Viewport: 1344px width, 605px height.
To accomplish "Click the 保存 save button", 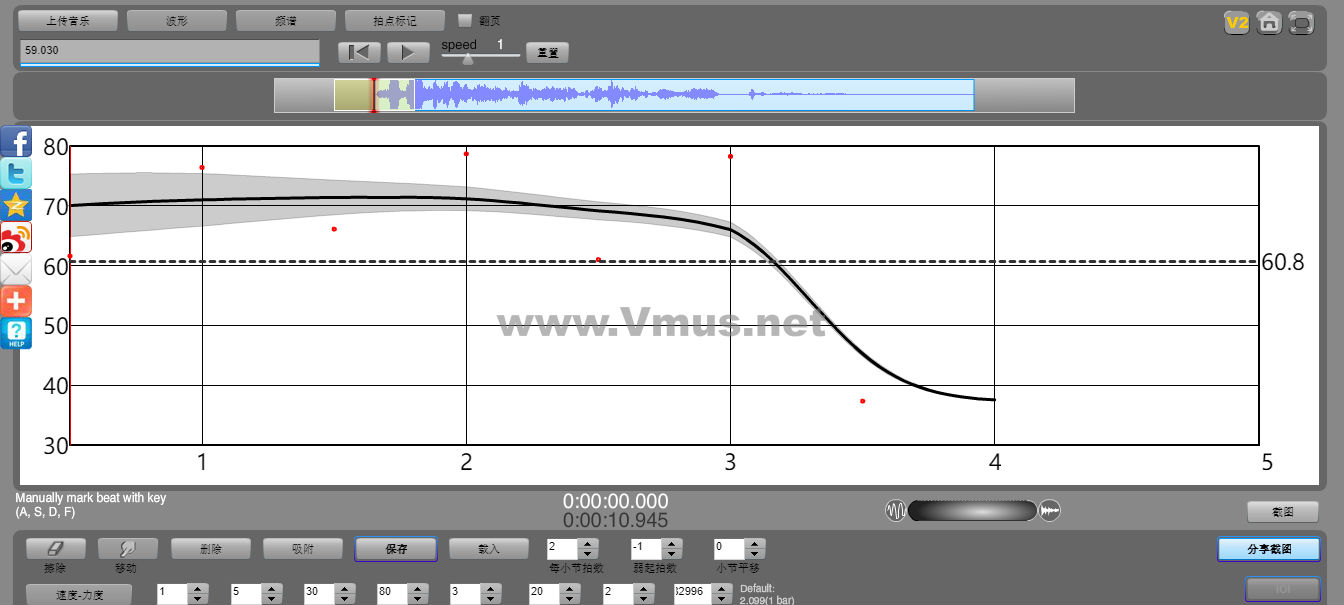I will [396, 549].
